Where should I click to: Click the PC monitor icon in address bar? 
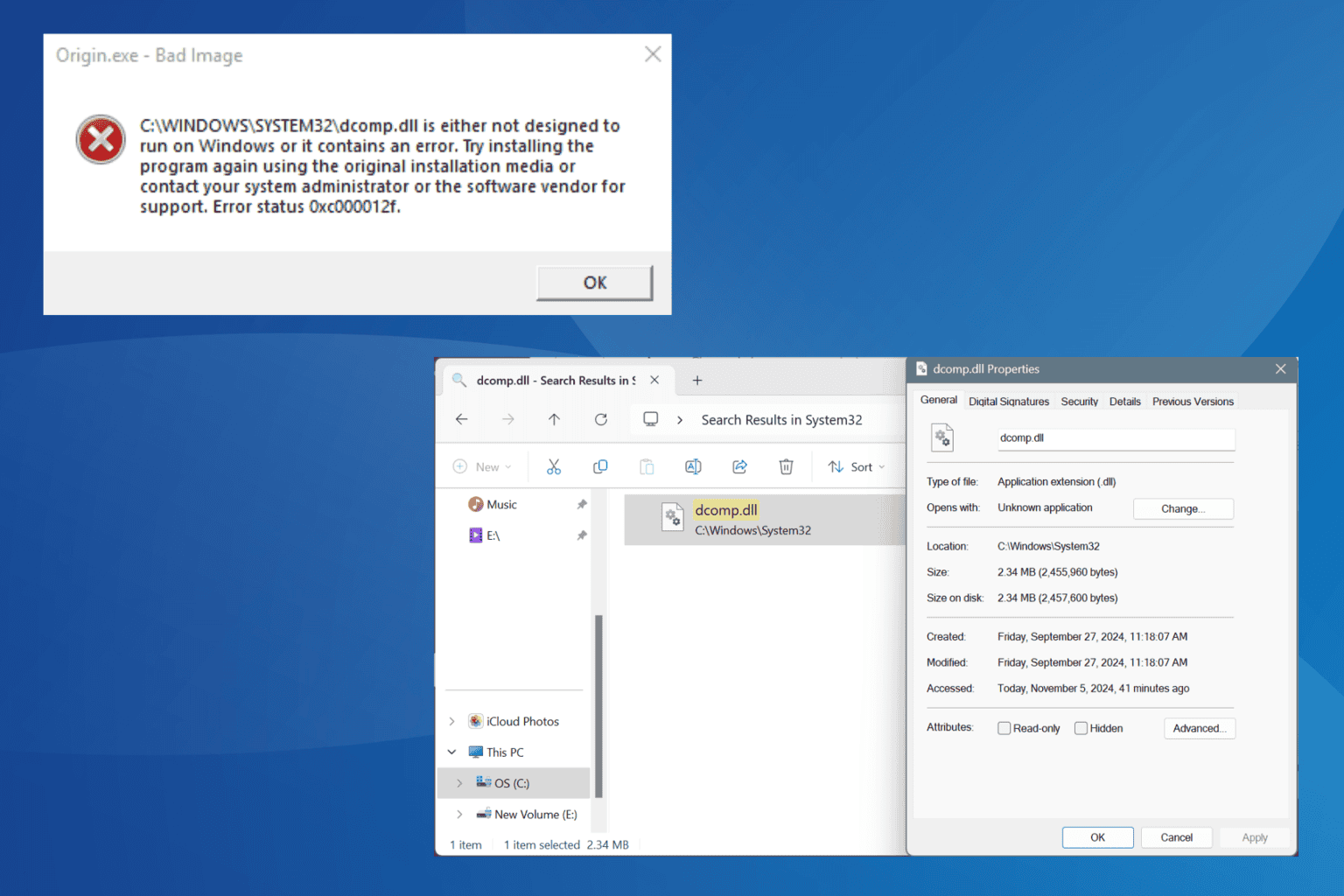pyautogui.click(x=650, y=419)
